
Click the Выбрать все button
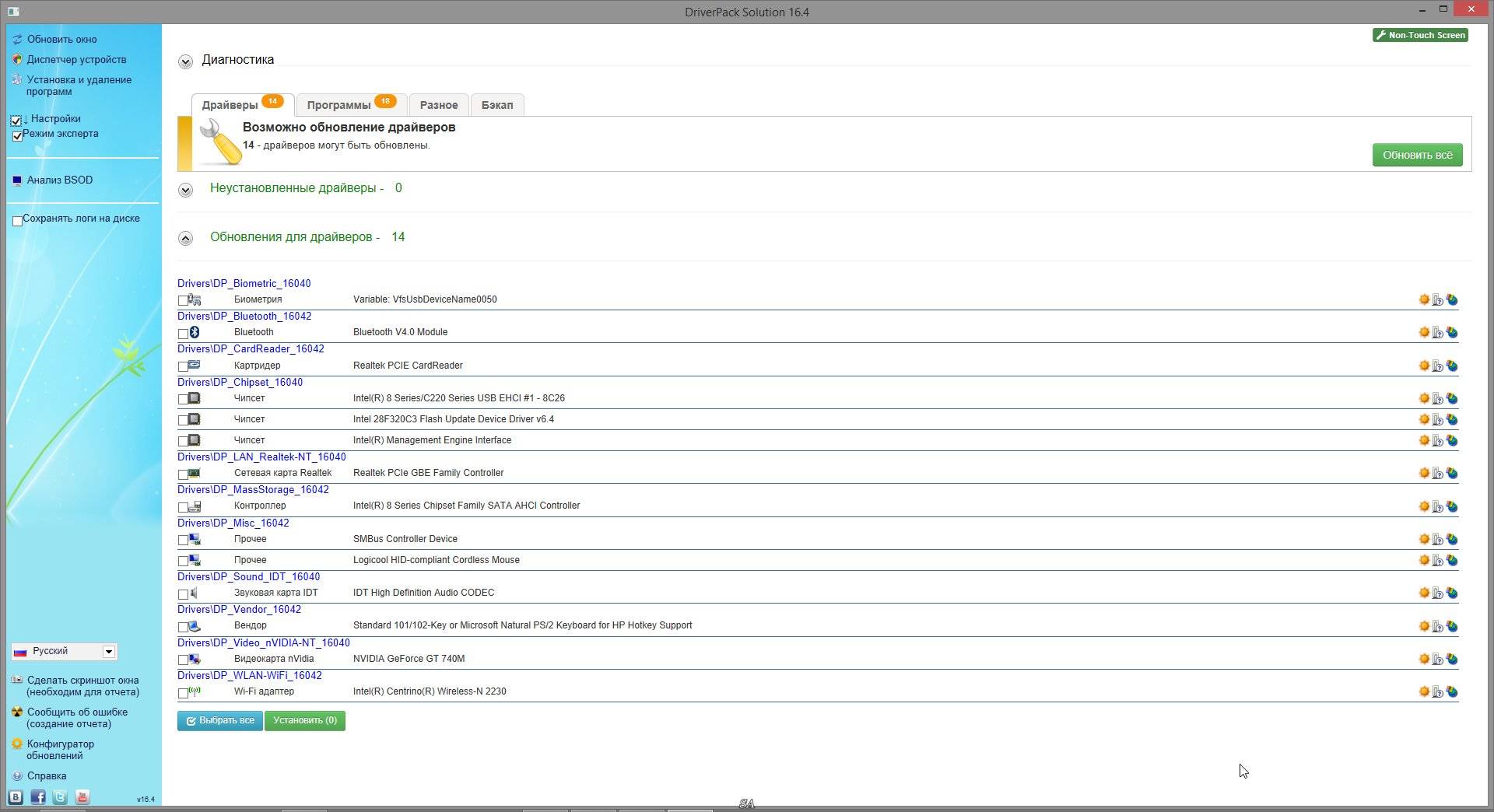pos(219,720)
